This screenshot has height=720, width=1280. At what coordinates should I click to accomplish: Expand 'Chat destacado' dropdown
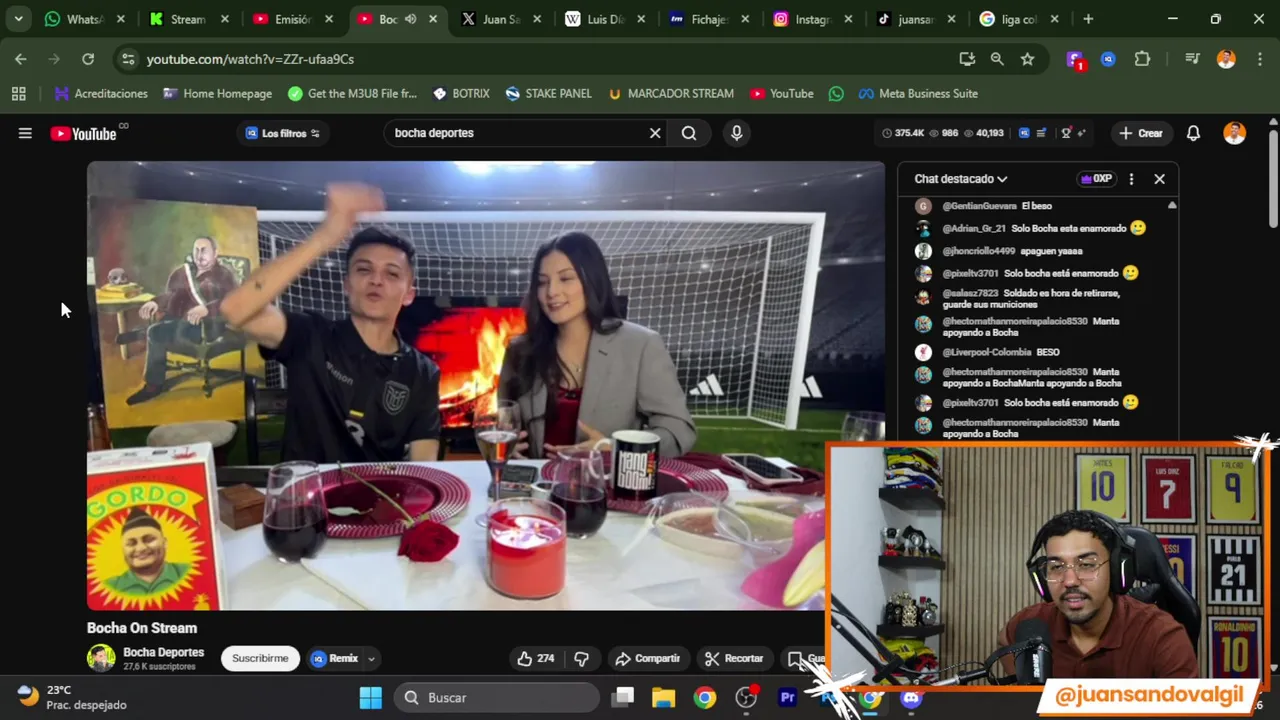pos(960,179)
